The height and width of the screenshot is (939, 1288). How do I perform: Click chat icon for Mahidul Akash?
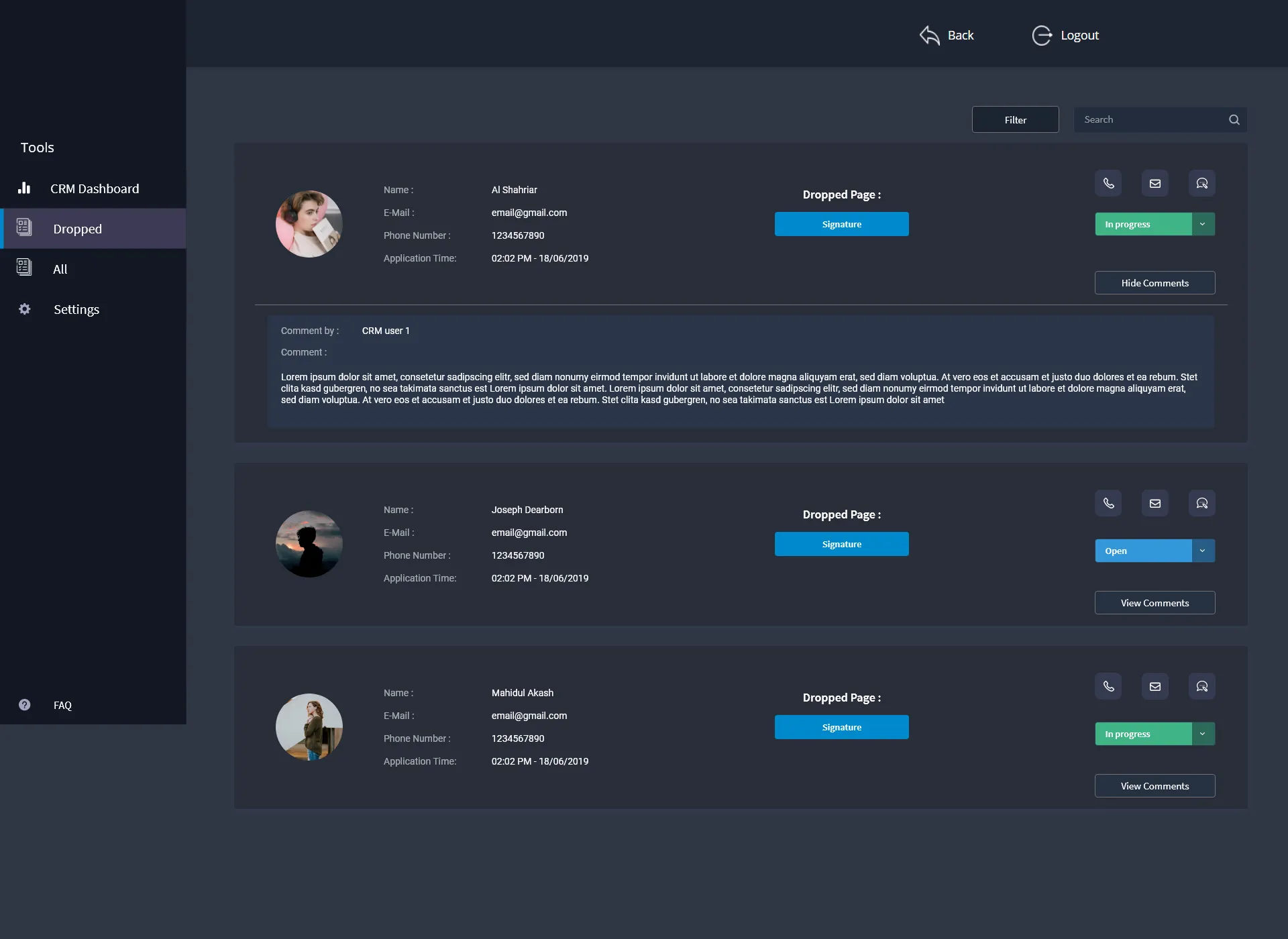point(1201,686)
